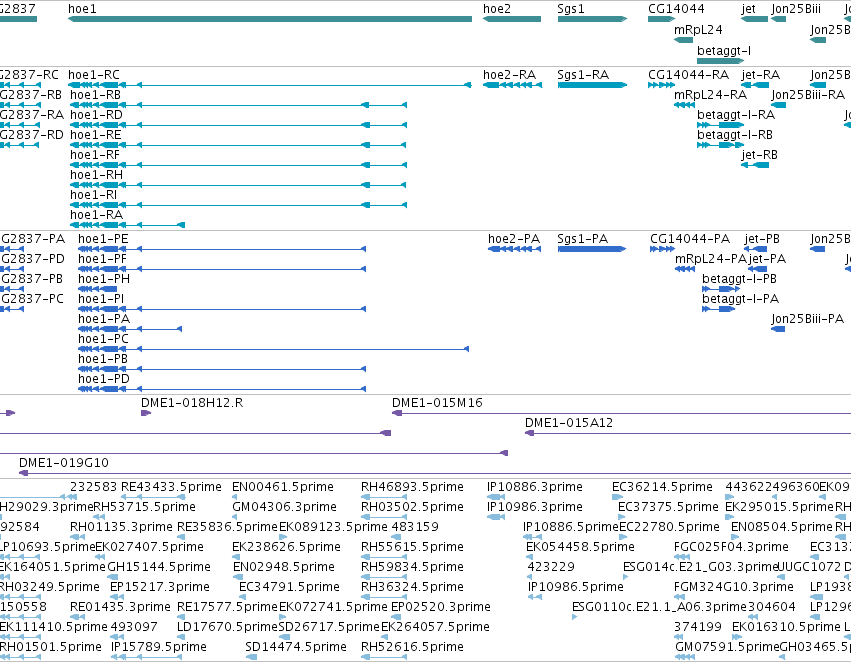Image resolution: width=851 pixels, height=662 pixels.
Task: Select the DME1-018H12.R label
Action: click(x=192, y=403)
